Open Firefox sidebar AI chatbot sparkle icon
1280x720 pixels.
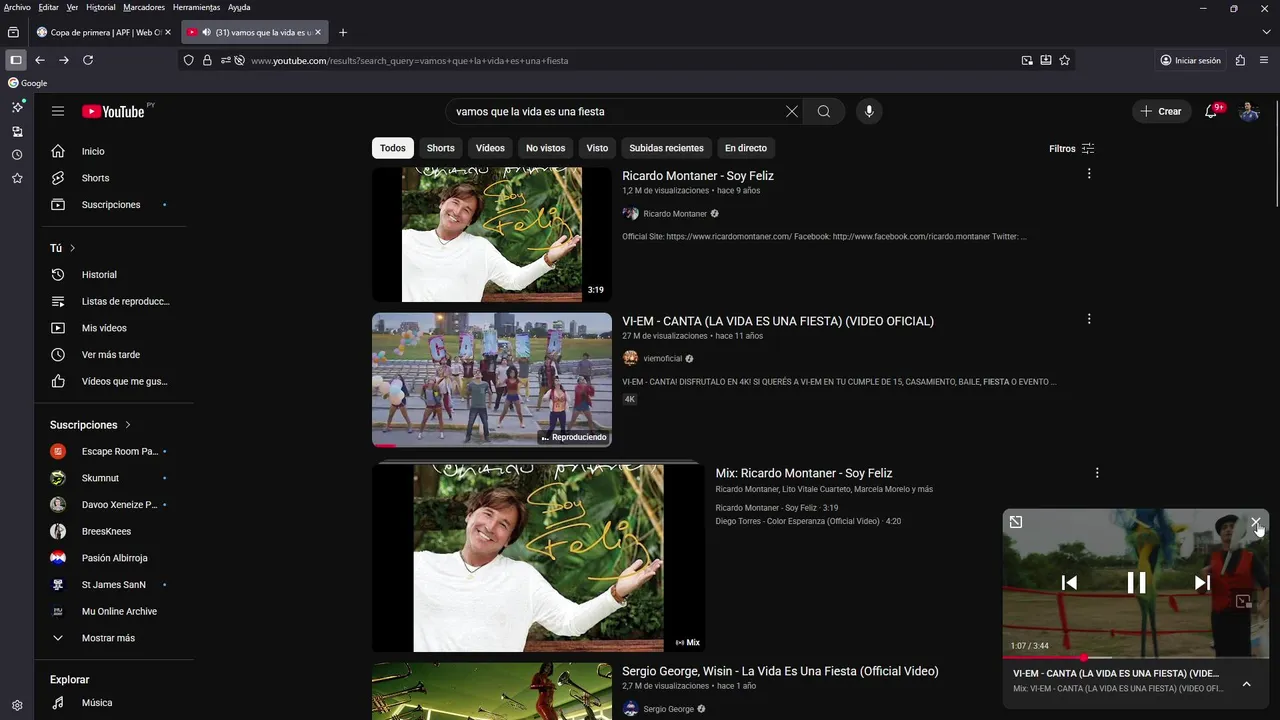[x=17, y=107]
